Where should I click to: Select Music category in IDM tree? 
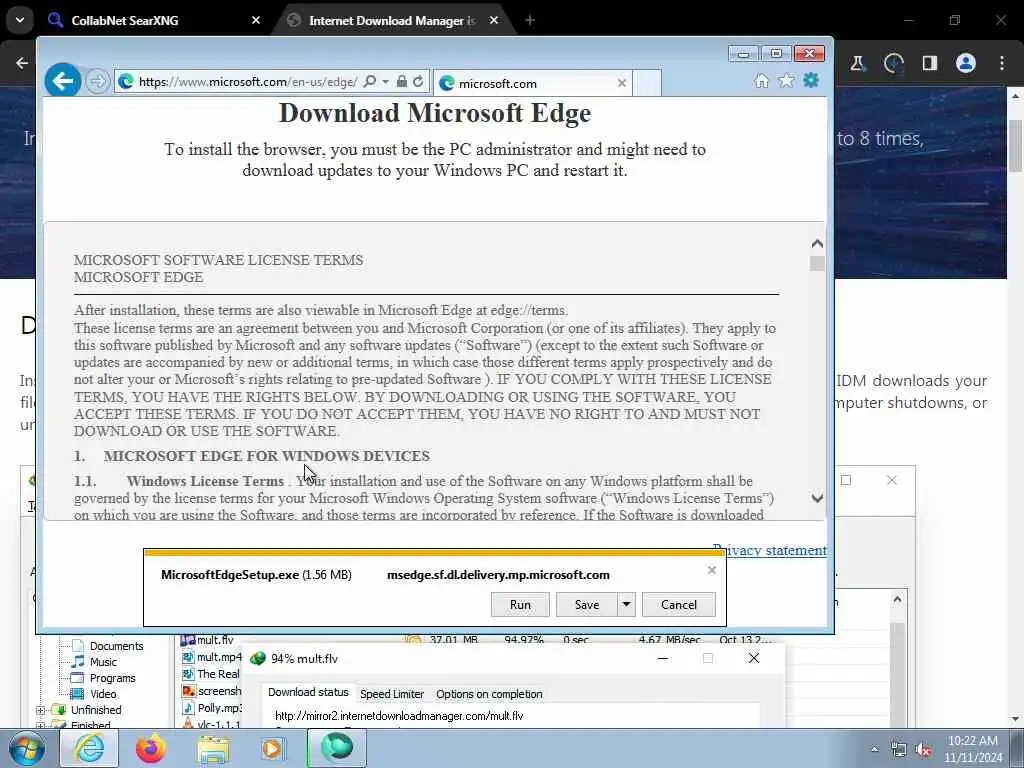click(x=103, y=662)
